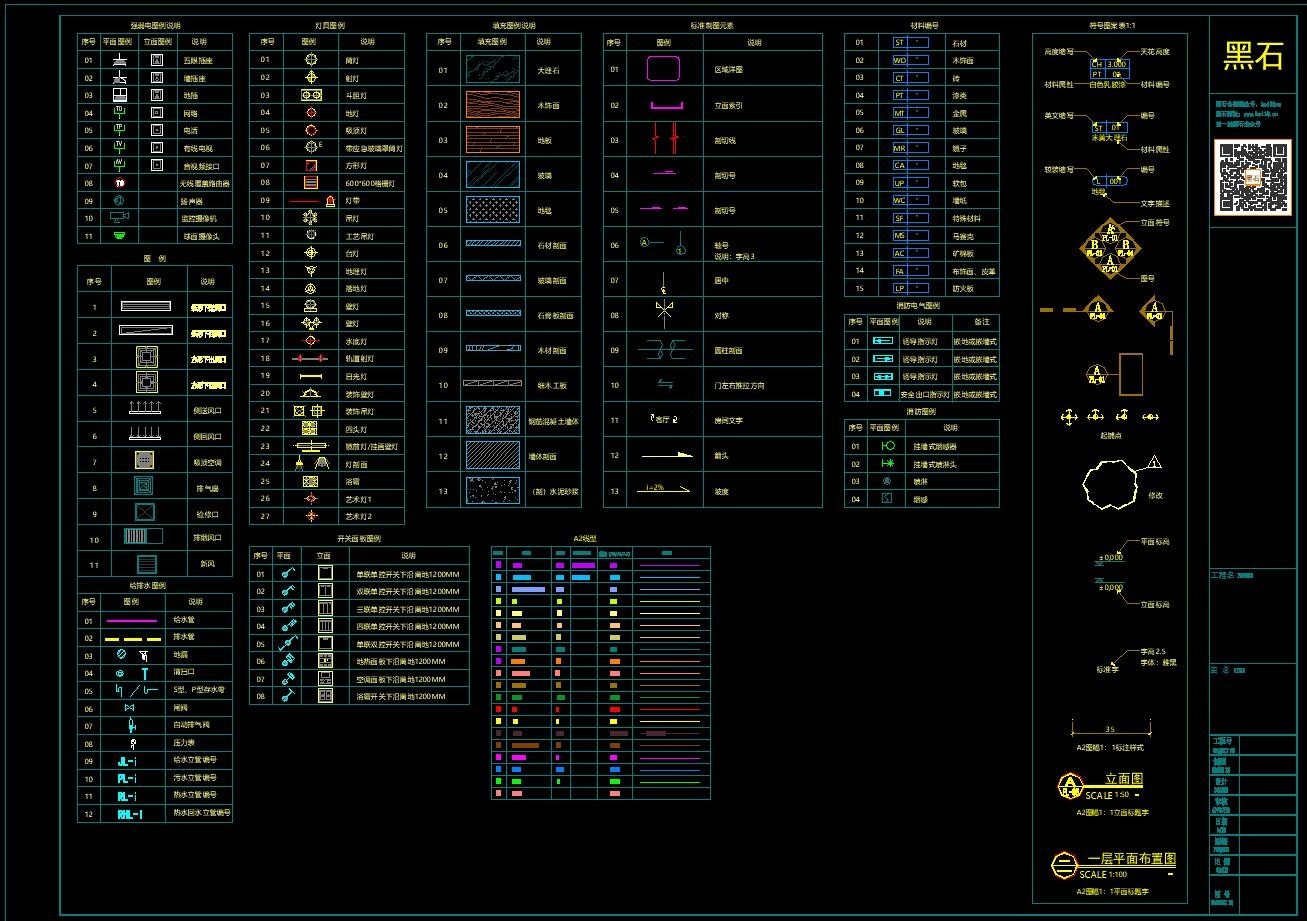The width and height of the screenshot is (1307, 921).
Task: Click the 压力表 pressure gauge symbol
Action: (x=132, y=743)
